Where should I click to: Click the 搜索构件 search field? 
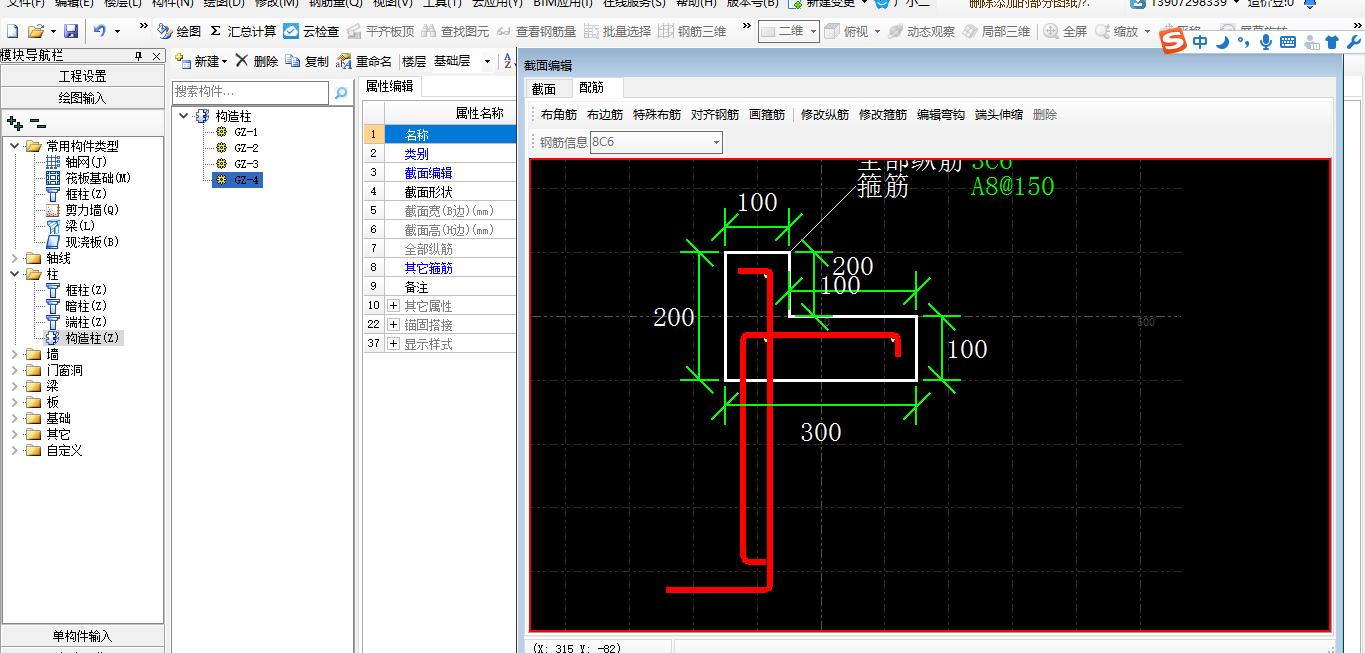point(251,92)
